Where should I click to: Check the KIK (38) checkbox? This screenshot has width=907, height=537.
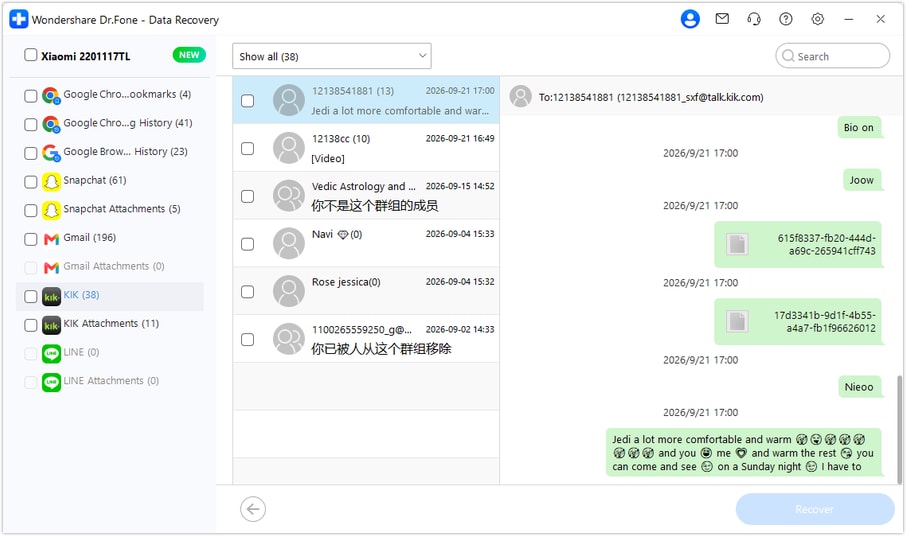pos(31,296)
